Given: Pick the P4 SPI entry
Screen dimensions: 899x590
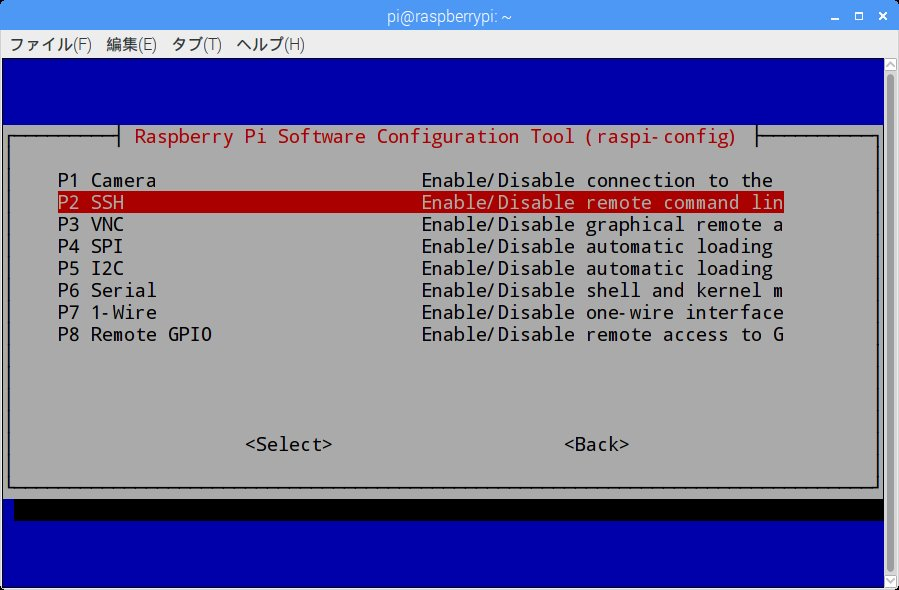Looking at the screenshot, I should (420, 247).
